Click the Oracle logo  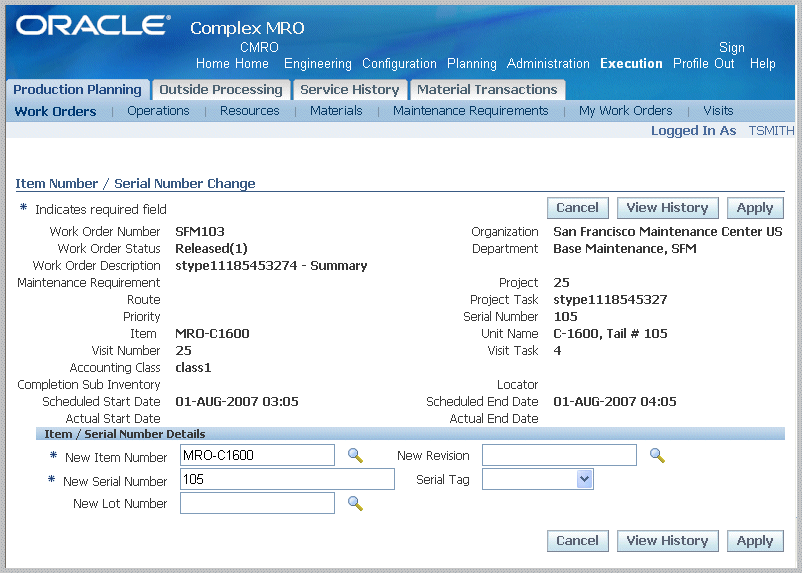pos(93,26)
